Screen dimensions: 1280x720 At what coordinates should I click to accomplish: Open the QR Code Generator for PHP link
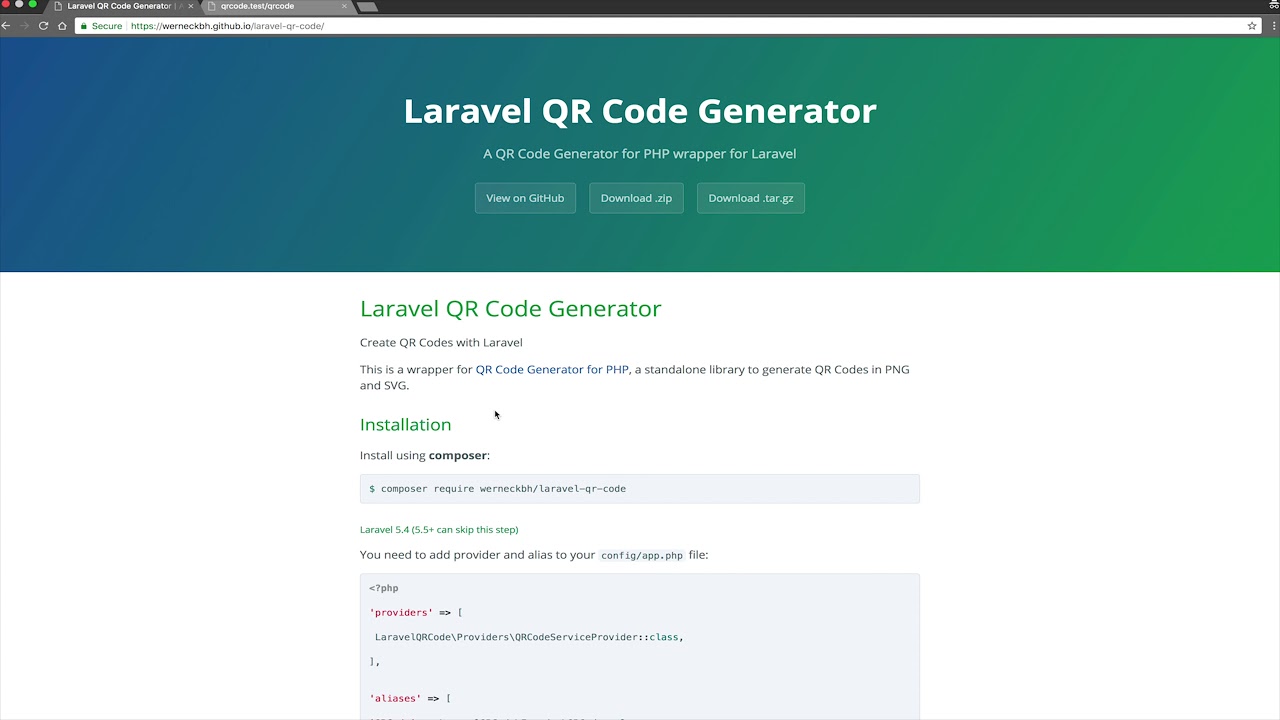(552, 369)
